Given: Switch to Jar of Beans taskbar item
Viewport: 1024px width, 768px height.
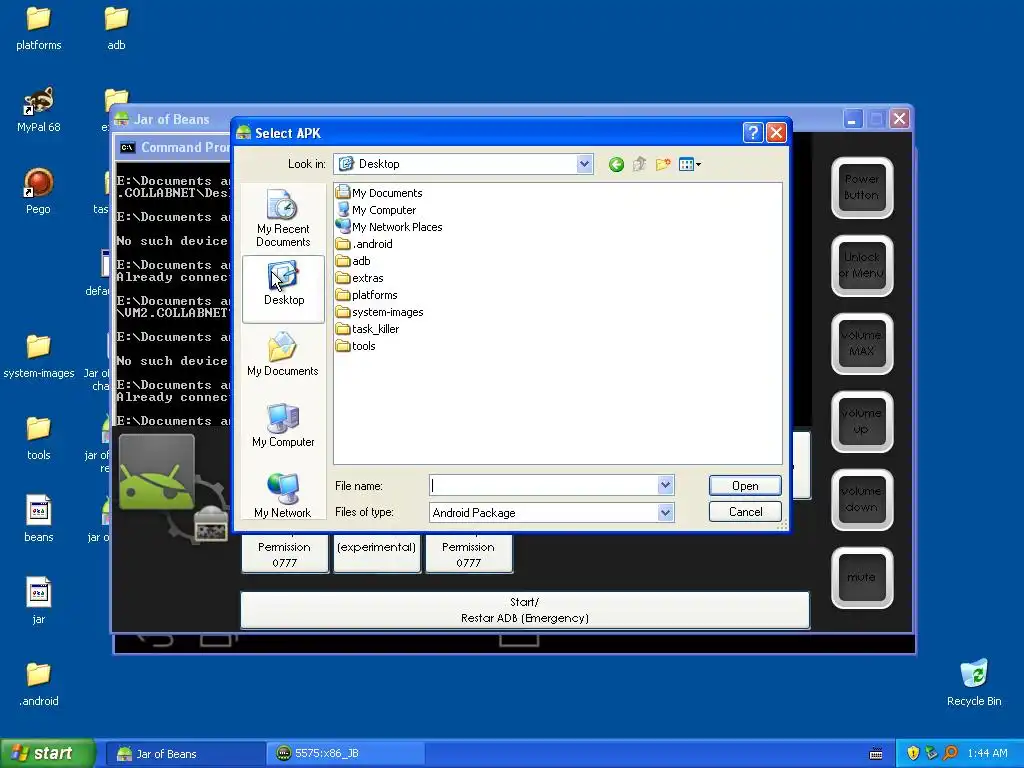Looking at the screenshot, I should 184,754.
